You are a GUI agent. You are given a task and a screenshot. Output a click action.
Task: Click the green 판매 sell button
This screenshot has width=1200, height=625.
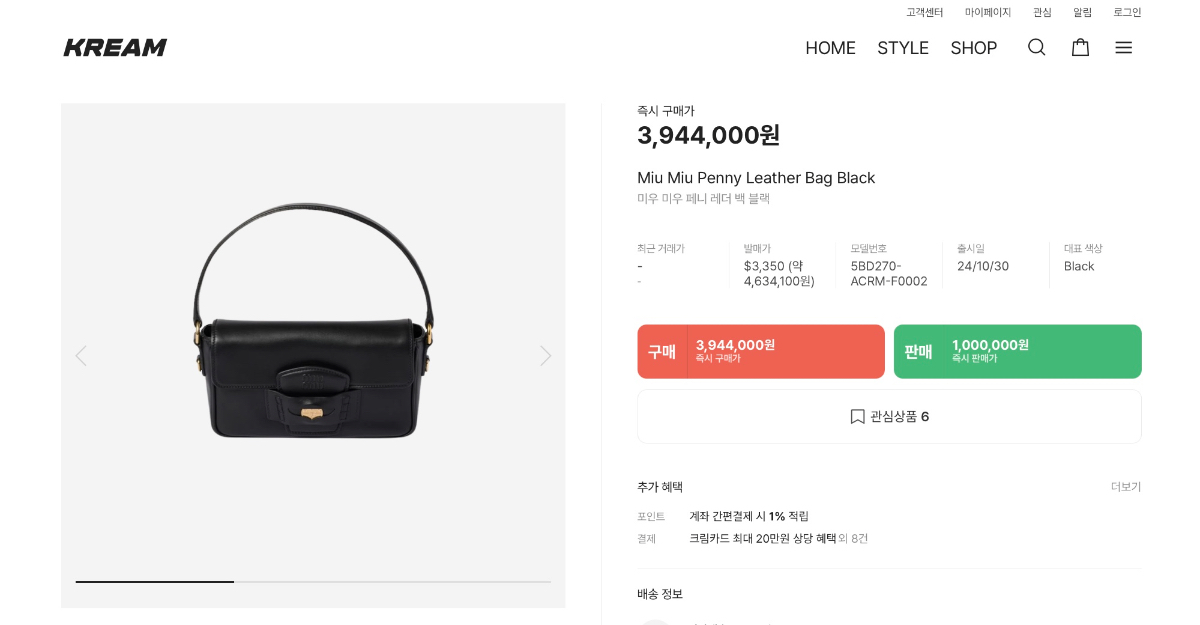click(1017, 351)
